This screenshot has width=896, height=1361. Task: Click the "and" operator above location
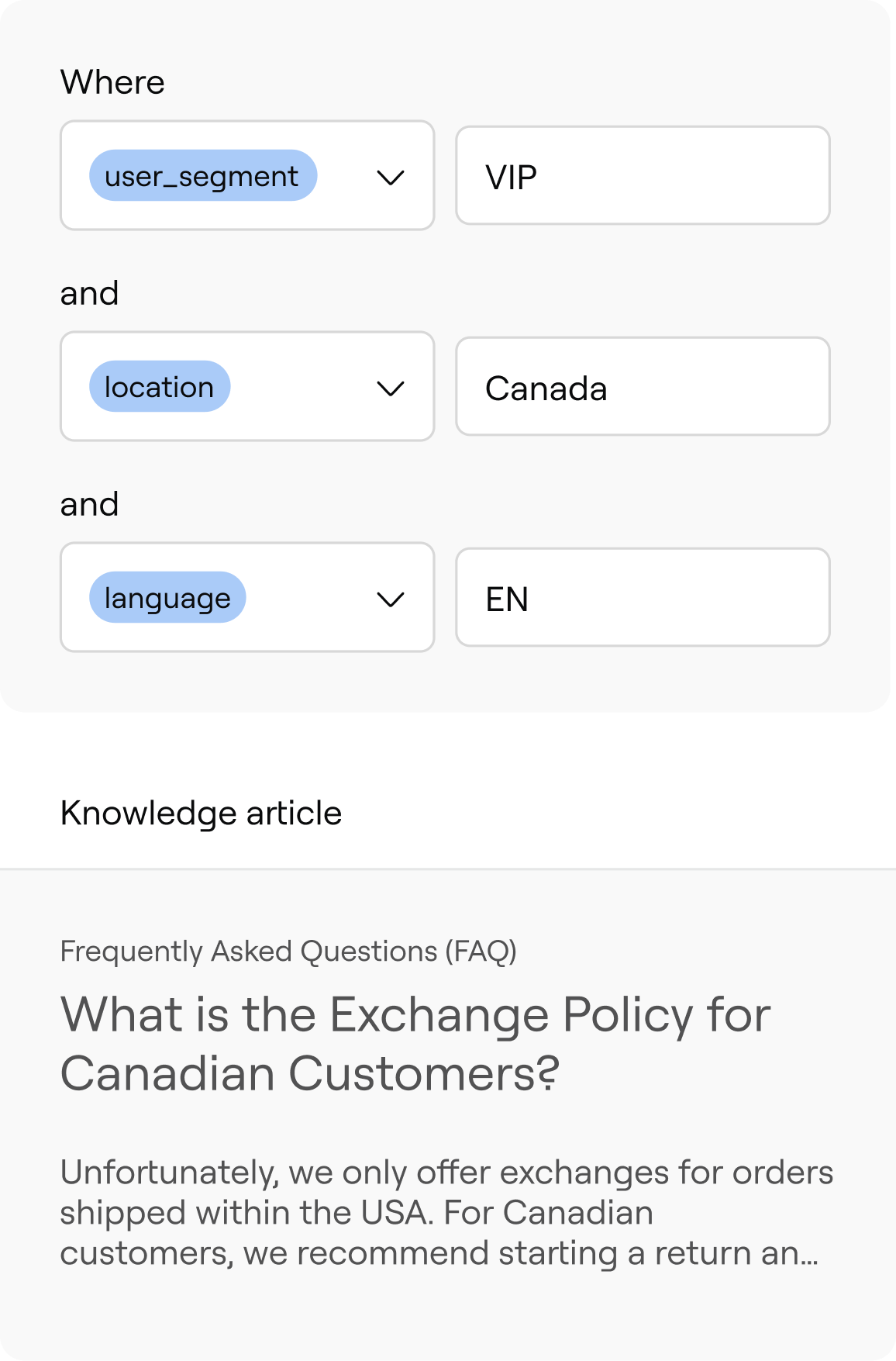[89, 294]
